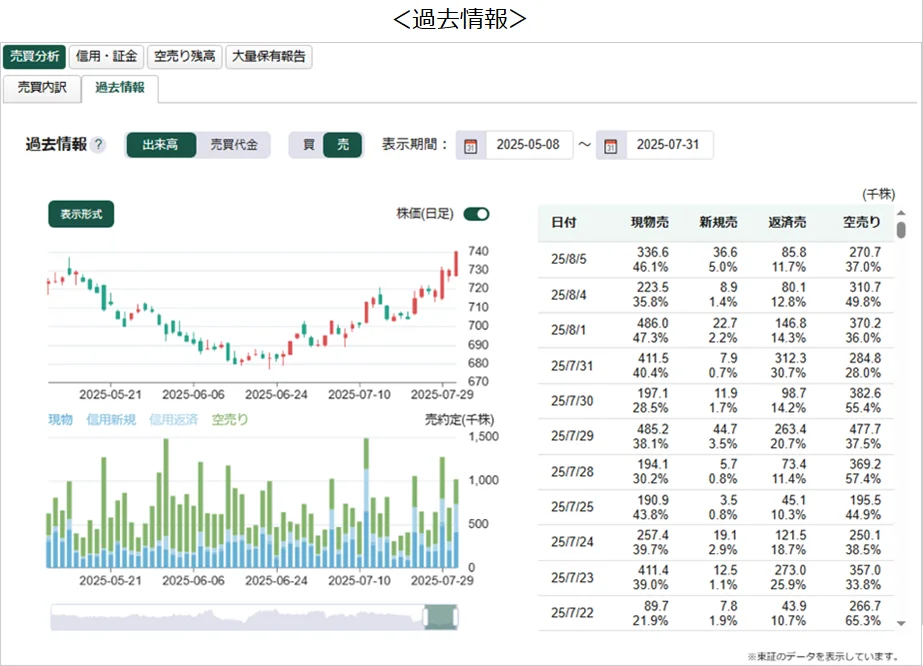This screenshot has width=923, height=666.
Task: Click the 現物売 column header
Action: coord(650,223)
